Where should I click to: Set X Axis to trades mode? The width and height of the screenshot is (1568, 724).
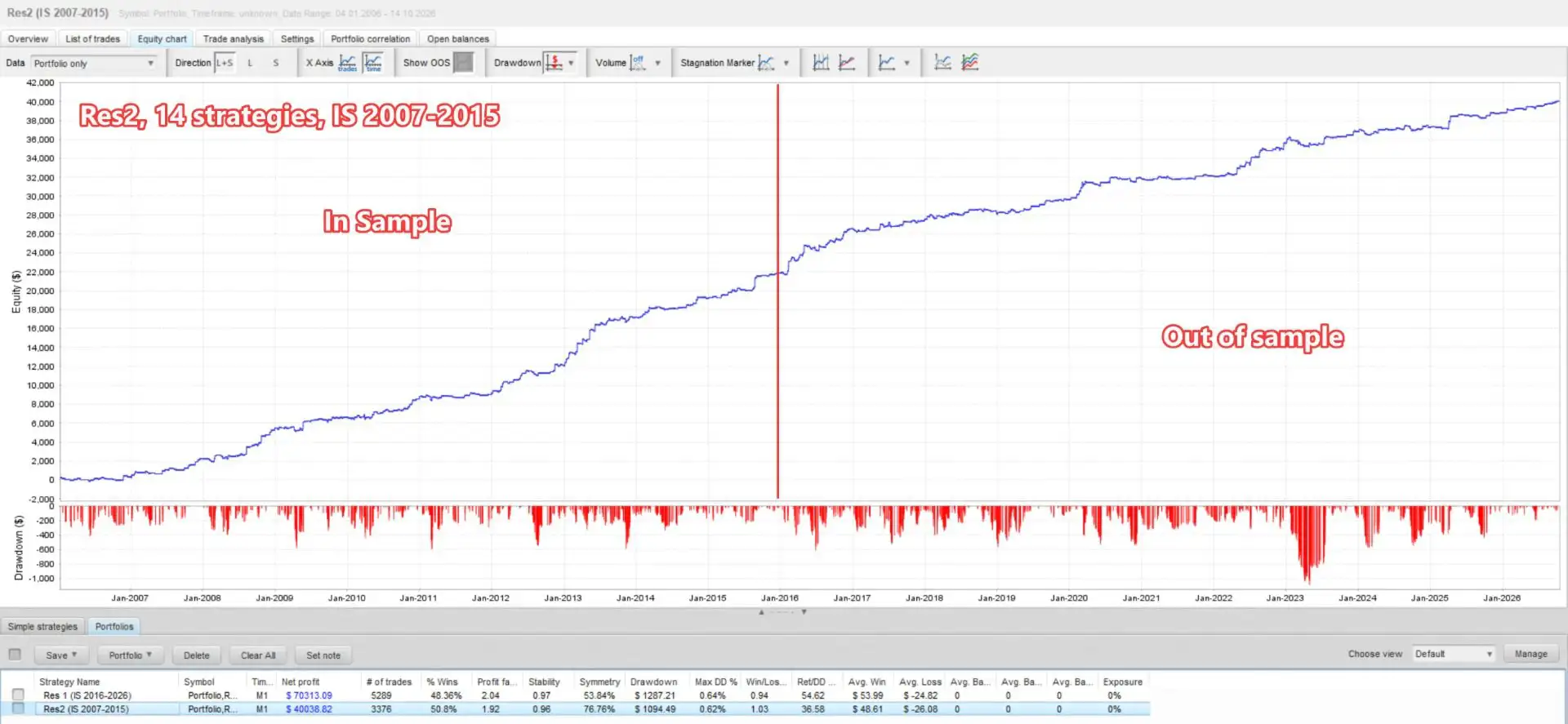click(x=347, y=63)
